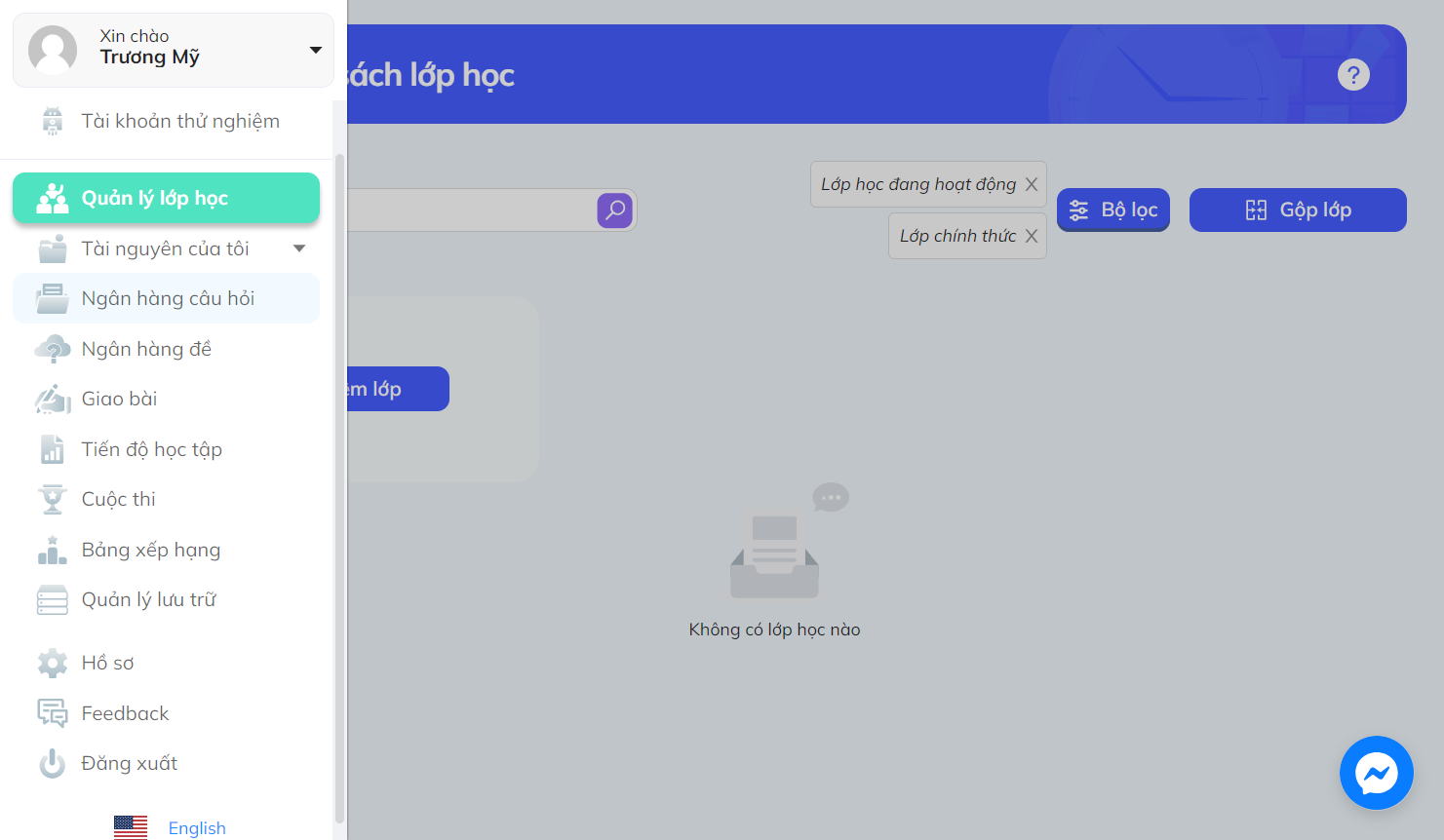Viewport: 1444px width, 840px height.
Task: Click the Quản lý lớp học people icon
Action: pyautogui.click(x=53, y=198)
